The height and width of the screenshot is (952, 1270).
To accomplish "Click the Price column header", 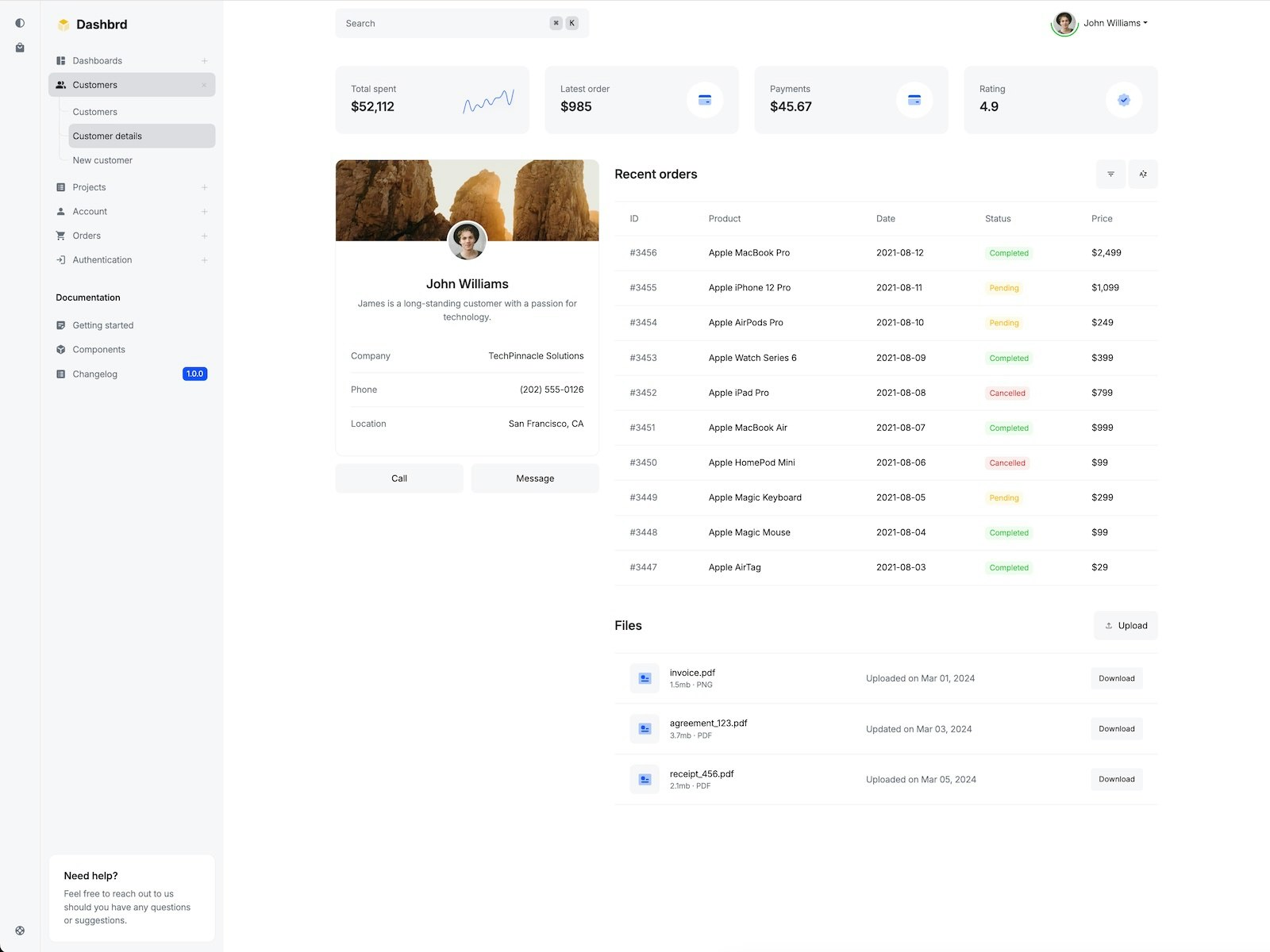I will click(x=1102, y=219).
